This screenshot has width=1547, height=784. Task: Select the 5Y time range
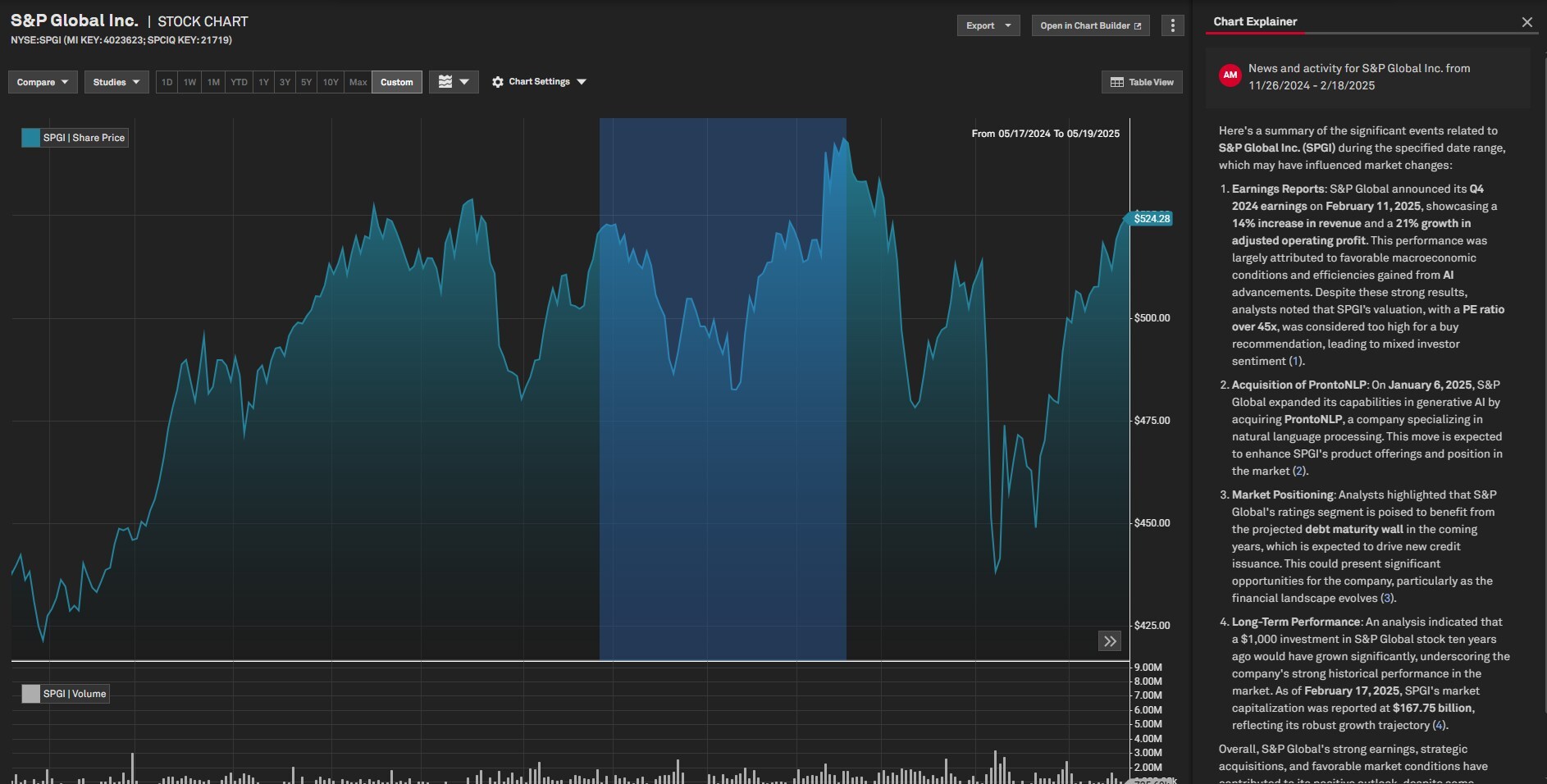306,82
